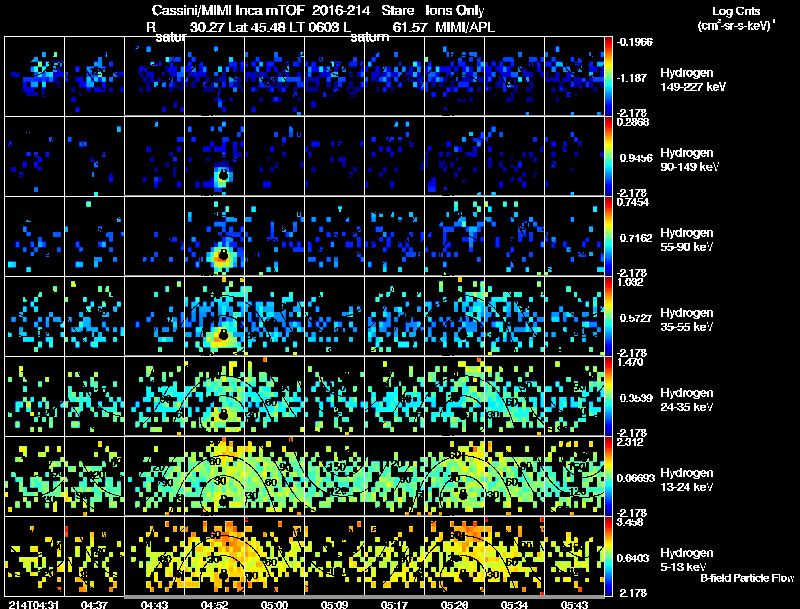800x609 pixels.
Task: Click the 'MIMI/APL' header text
Action: point(465,27)
